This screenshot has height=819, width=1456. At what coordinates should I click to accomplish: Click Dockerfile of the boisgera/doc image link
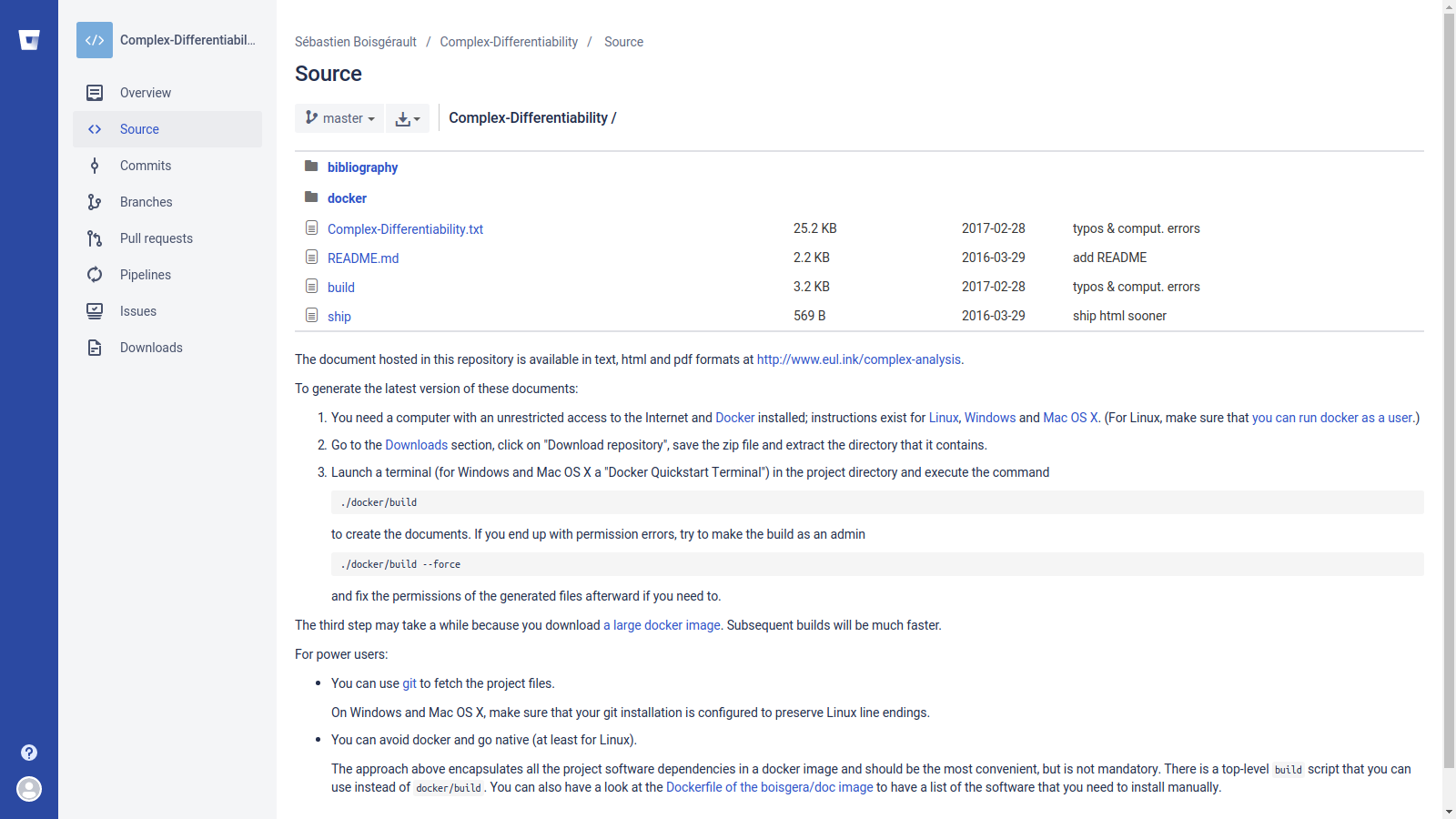click(769, 787)
